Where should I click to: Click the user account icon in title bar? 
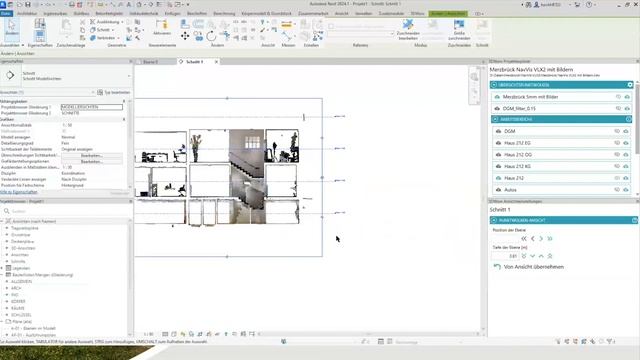pyautogui.click(x=537, y=4)
